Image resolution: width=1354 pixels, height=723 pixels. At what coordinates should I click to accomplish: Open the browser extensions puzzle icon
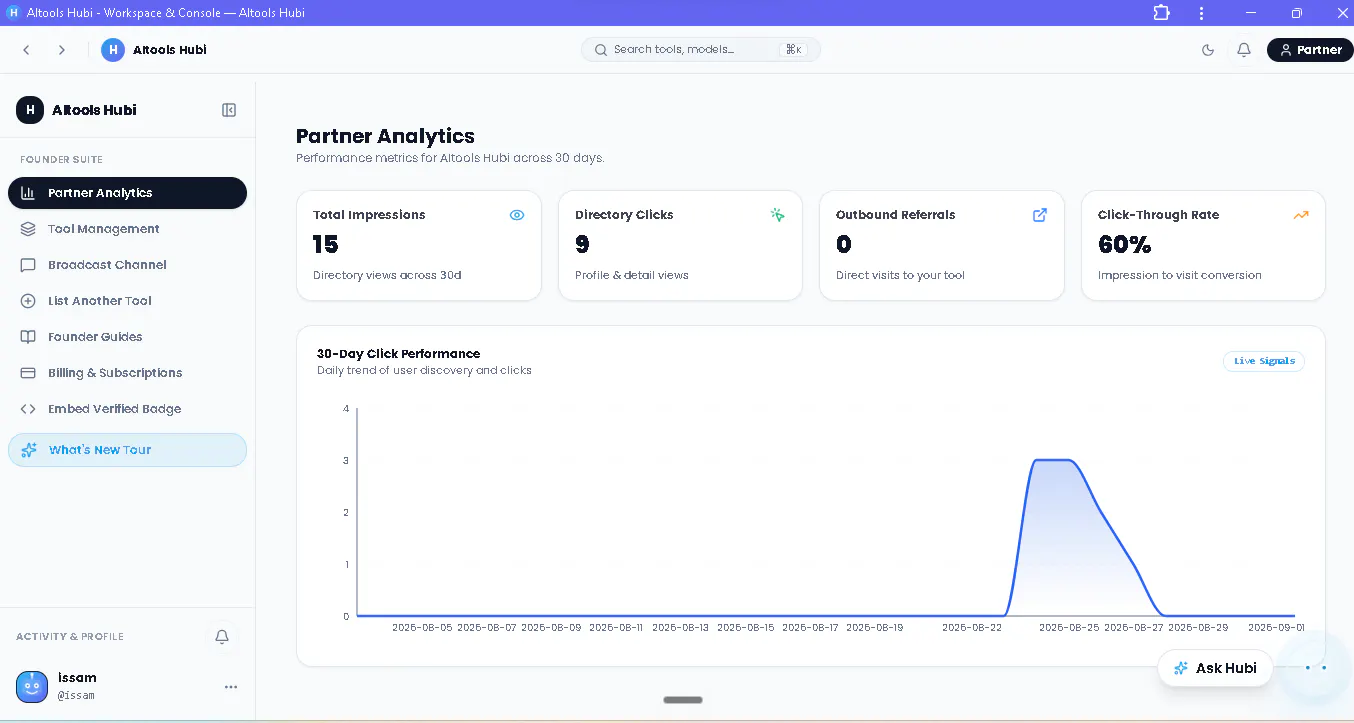point(1161,13)
